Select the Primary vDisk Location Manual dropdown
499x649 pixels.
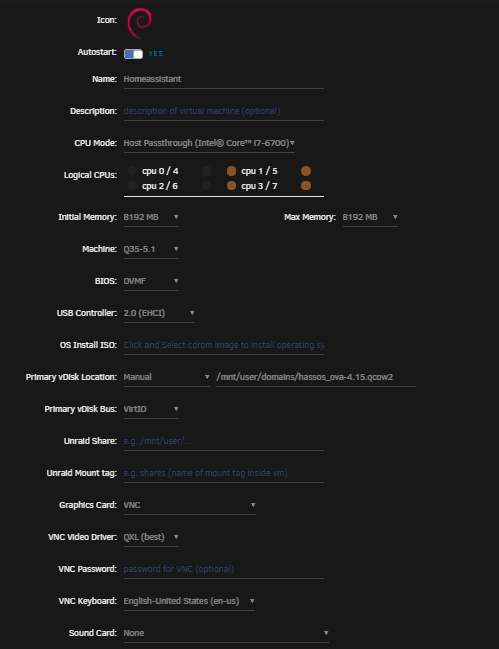[167, 377]
